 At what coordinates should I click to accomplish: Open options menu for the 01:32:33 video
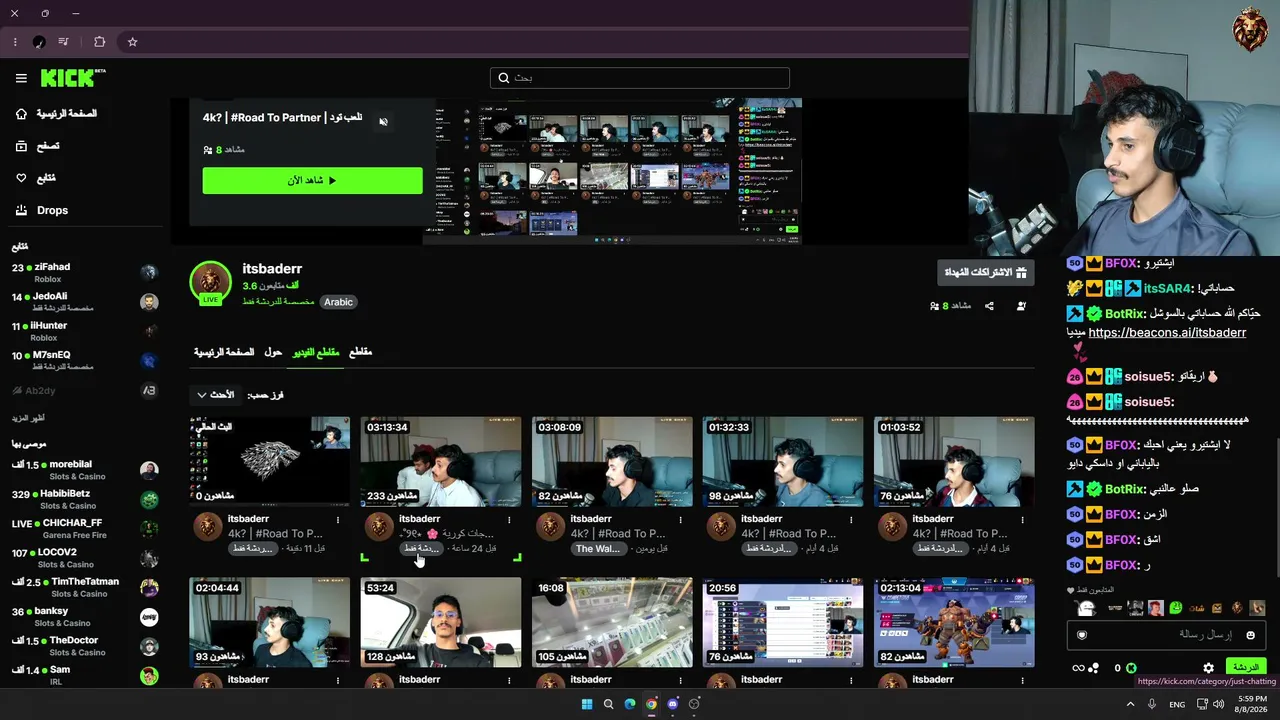[x=851, y=520]
